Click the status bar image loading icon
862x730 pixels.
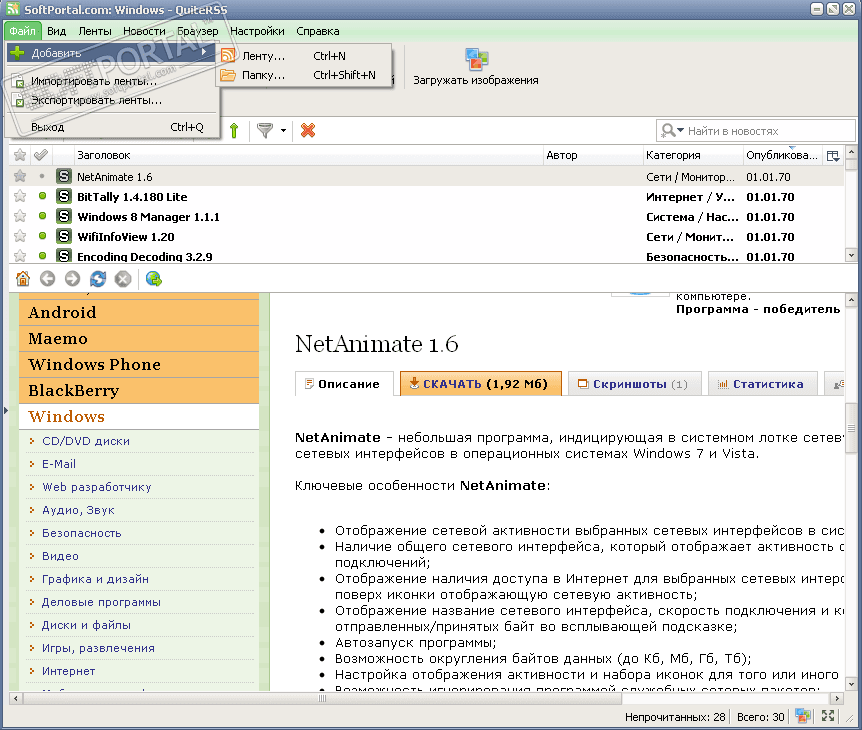click(x=803, y=716)
